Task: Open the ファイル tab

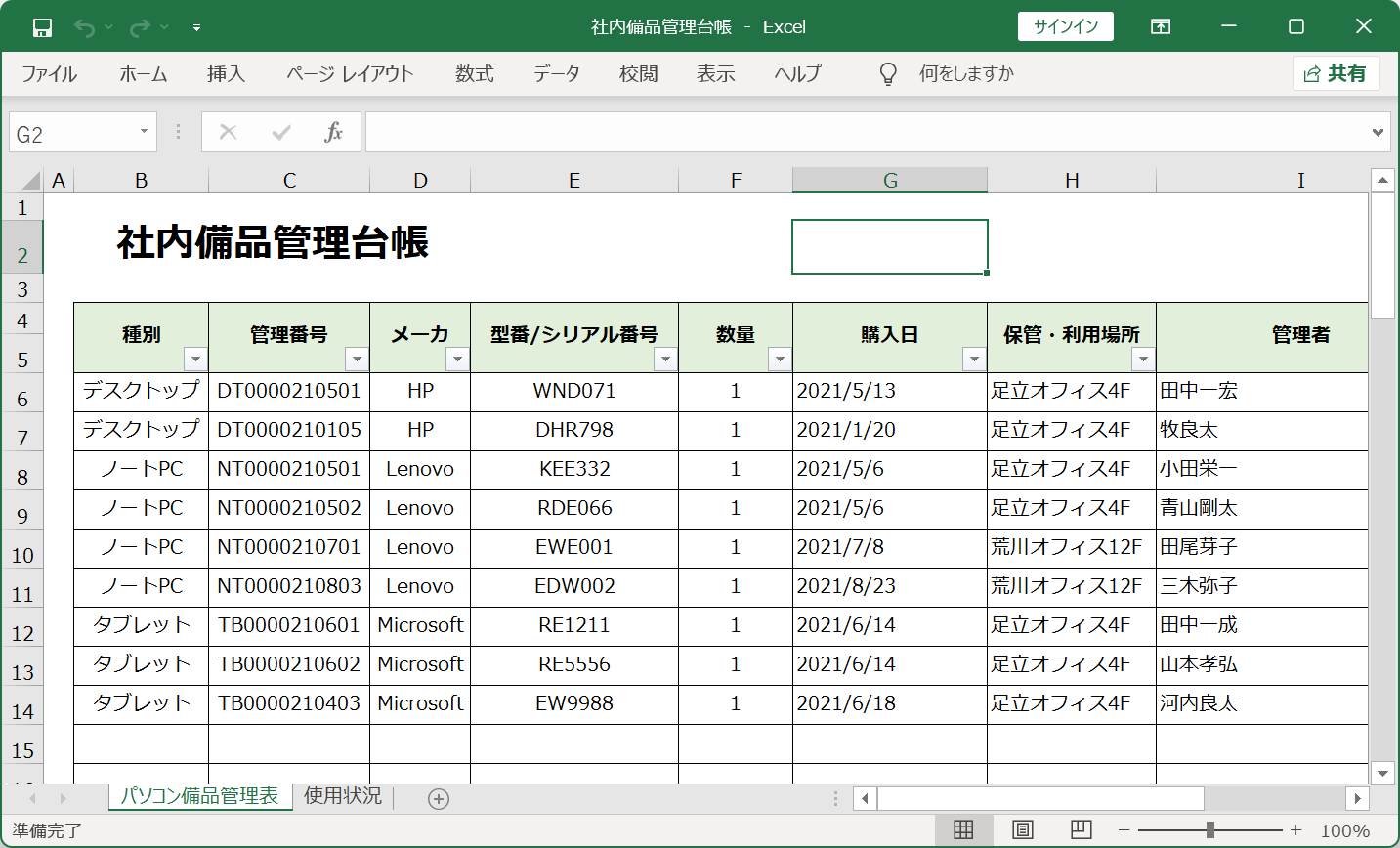Action: tap(49, 74)
